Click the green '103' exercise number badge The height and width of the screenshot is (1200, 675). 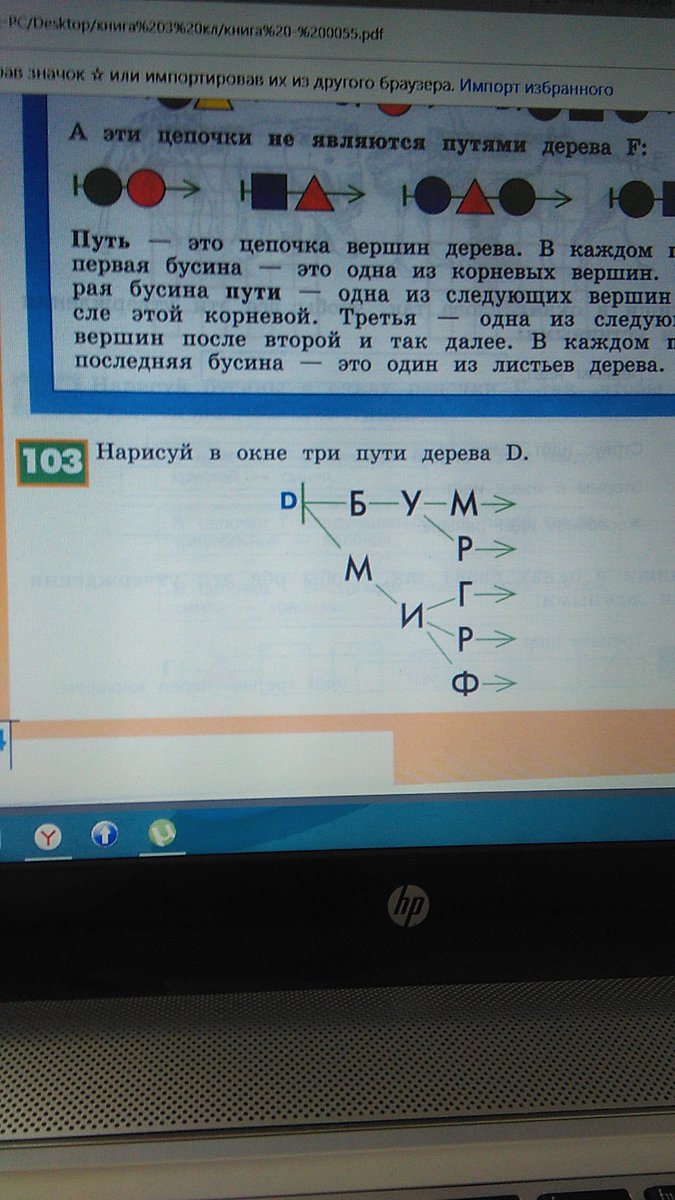[52, 463]
